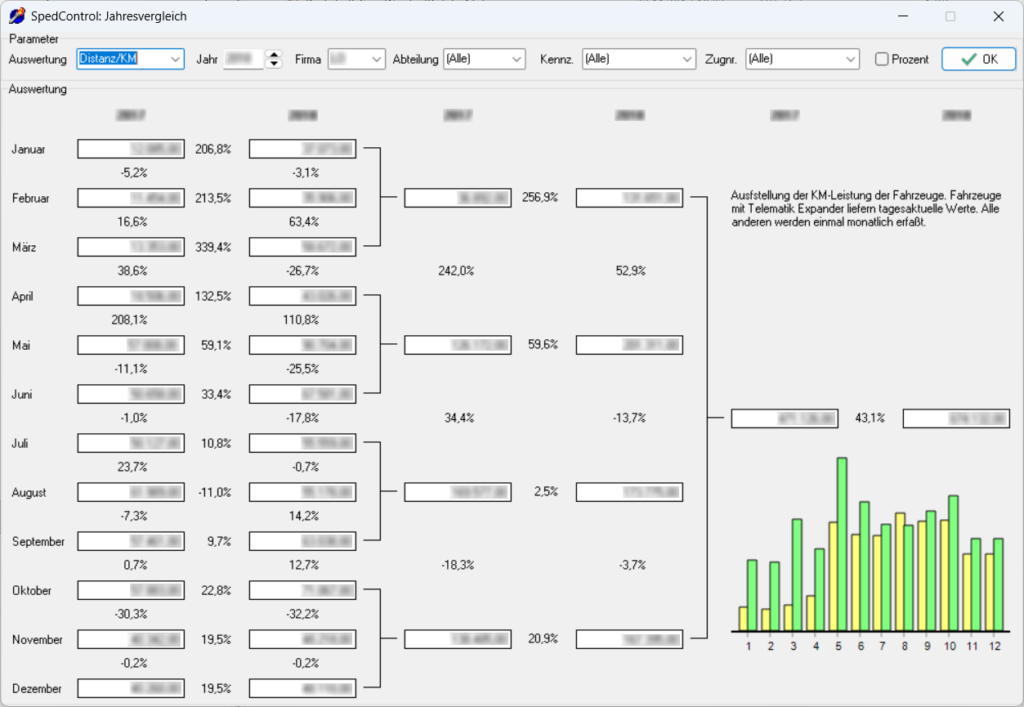
Task: Click the SpedControl app icon in title bar
Action: coord(17,16)
